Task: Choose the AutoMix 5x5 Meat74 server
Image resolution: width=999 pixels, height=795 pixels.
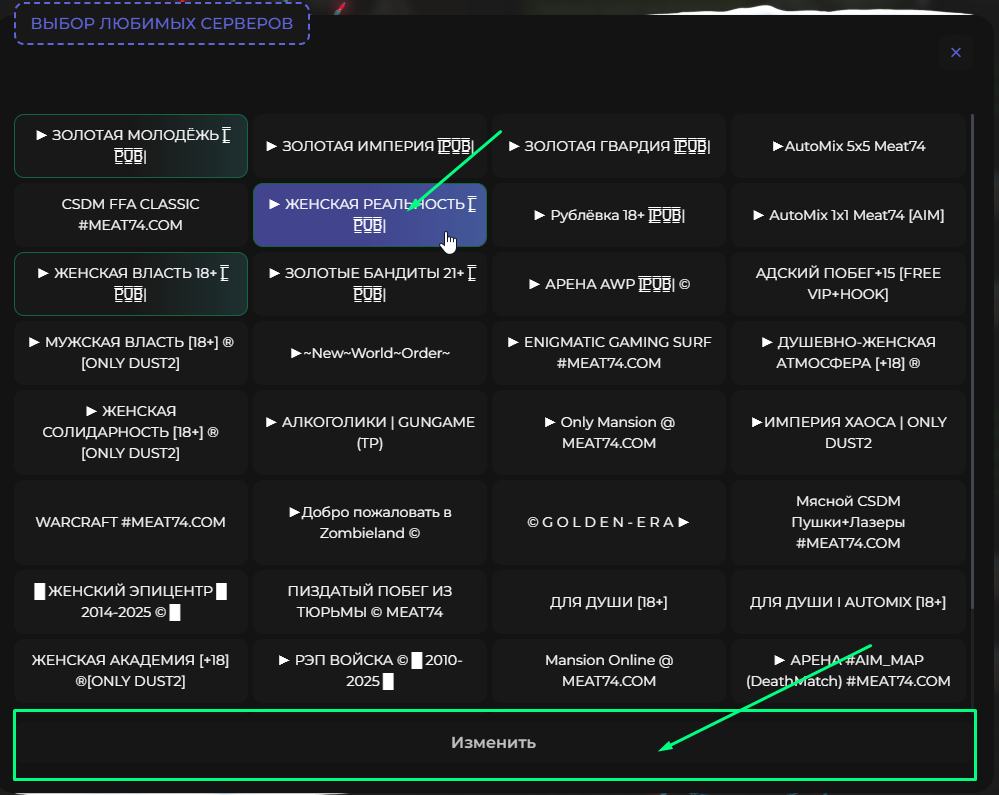Action: [x=848, y=146]
